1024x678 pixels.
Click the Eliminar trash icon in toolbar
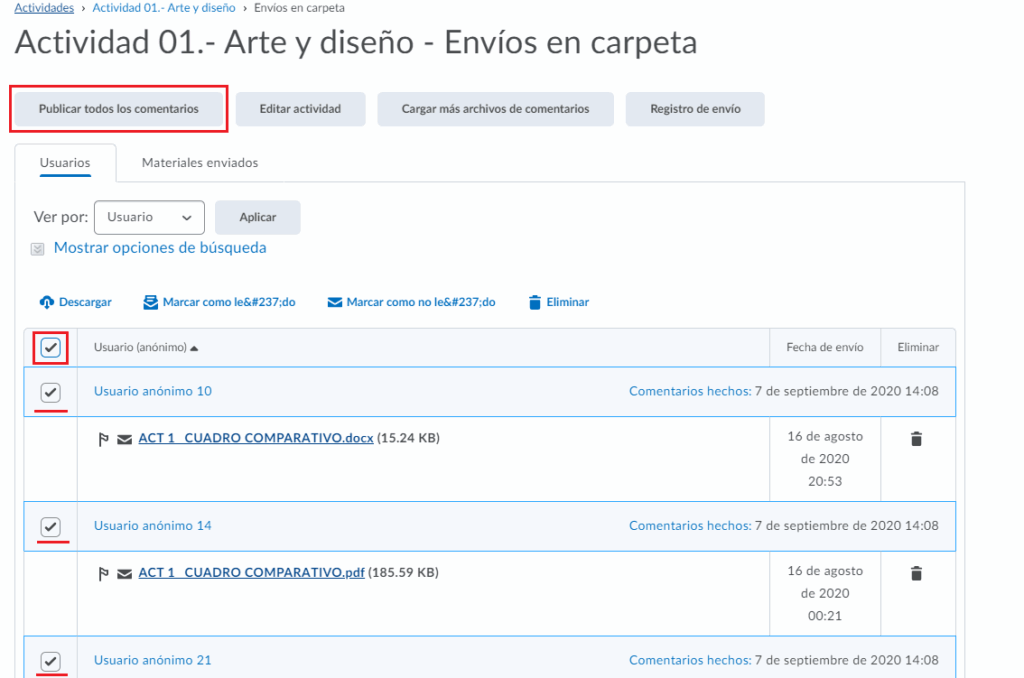pyautogui.click(x=535, y=302)
